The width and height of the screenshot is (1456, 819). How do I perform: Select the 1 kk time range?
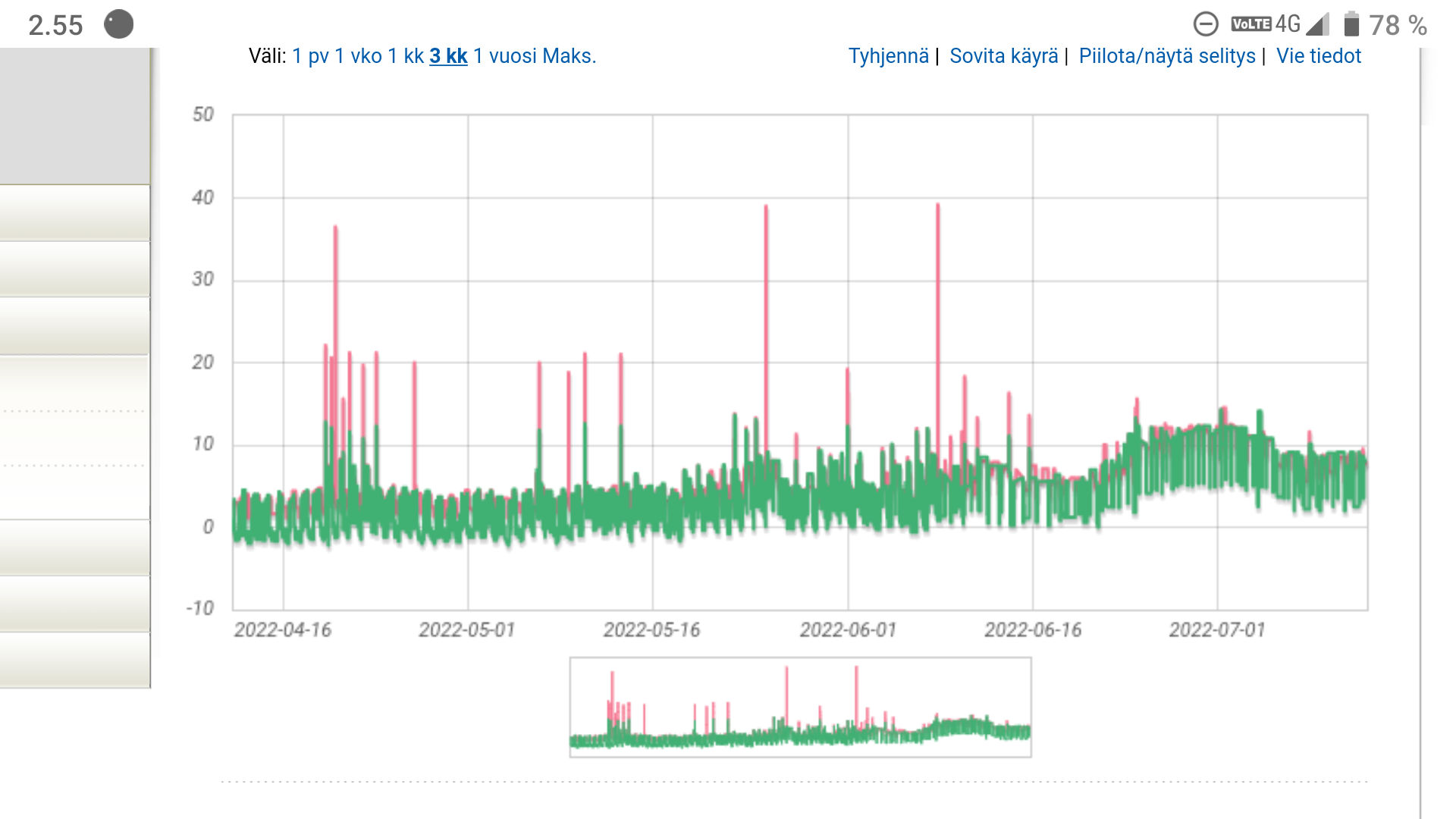[x=406, y=56]
